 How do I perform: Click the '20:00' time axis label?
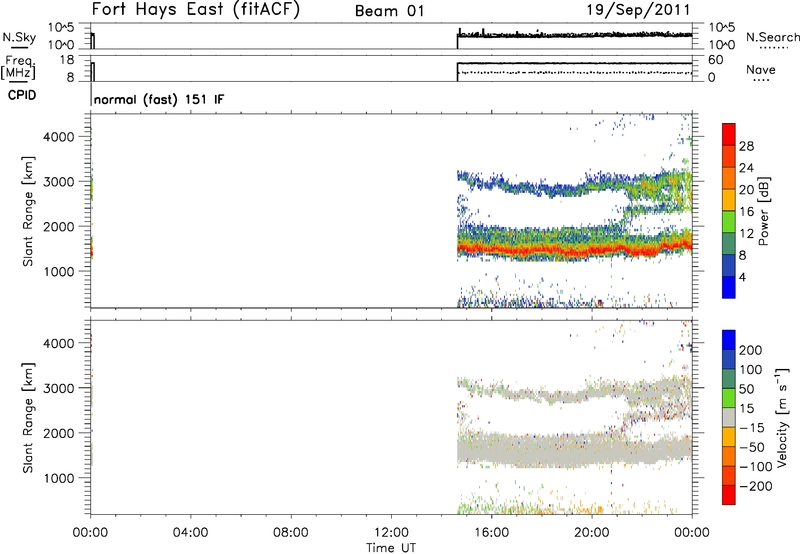pos(591,533)
